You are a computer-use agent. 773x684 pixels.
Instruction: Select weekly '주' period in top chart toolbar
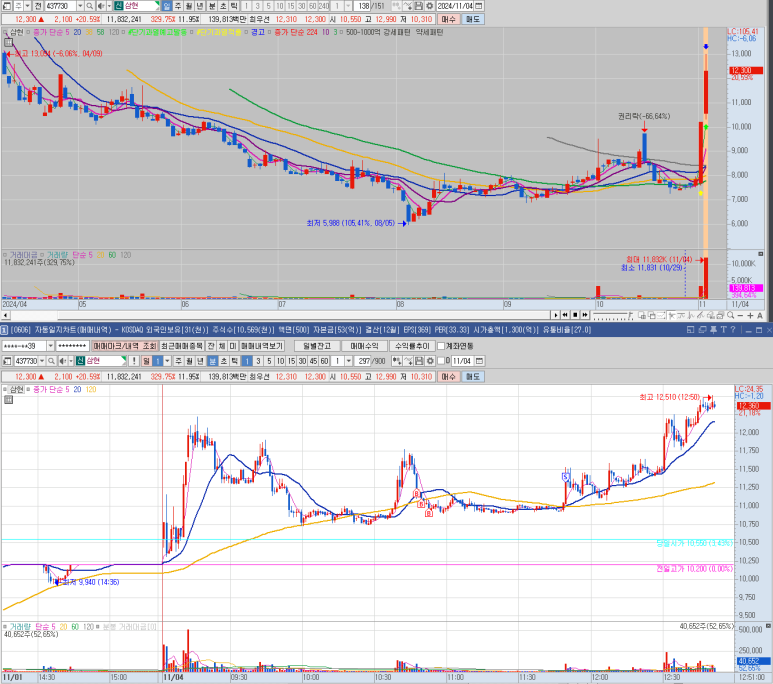tap(178, 6)
